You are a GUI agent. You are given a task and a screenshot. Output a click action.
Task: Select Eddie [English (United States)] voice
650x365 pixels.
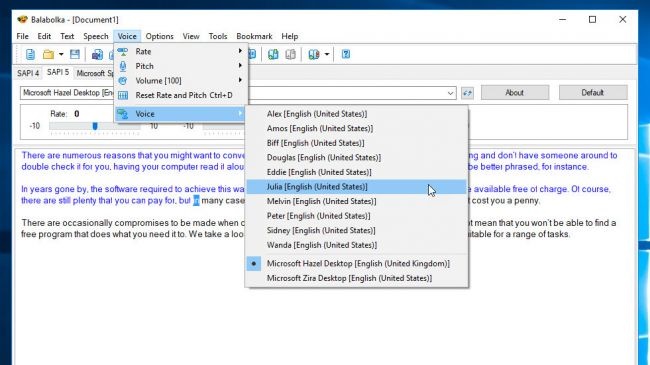[x=357, y=172]
